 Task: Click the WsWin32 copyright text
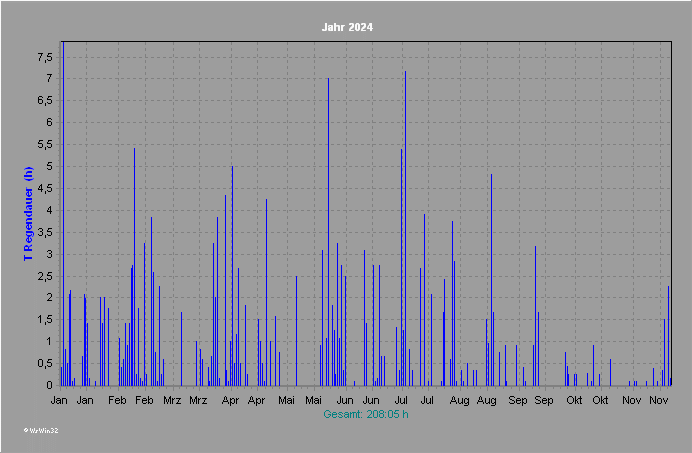pos(41,430)
